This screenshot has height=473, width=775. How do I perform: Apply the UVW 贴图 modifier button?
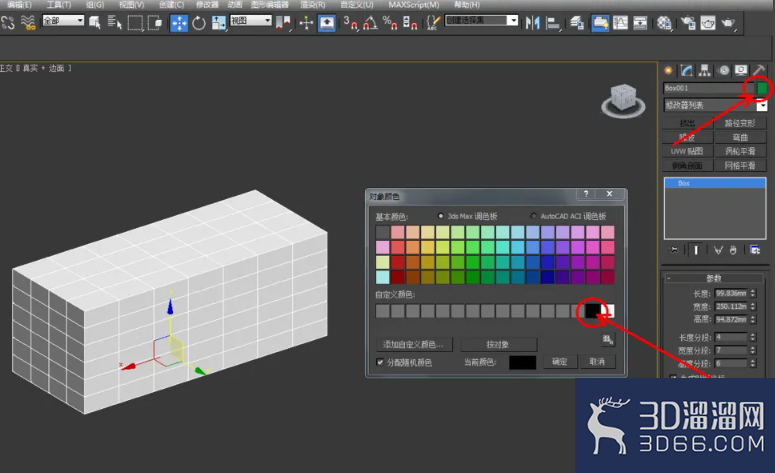tap(687, 151)
